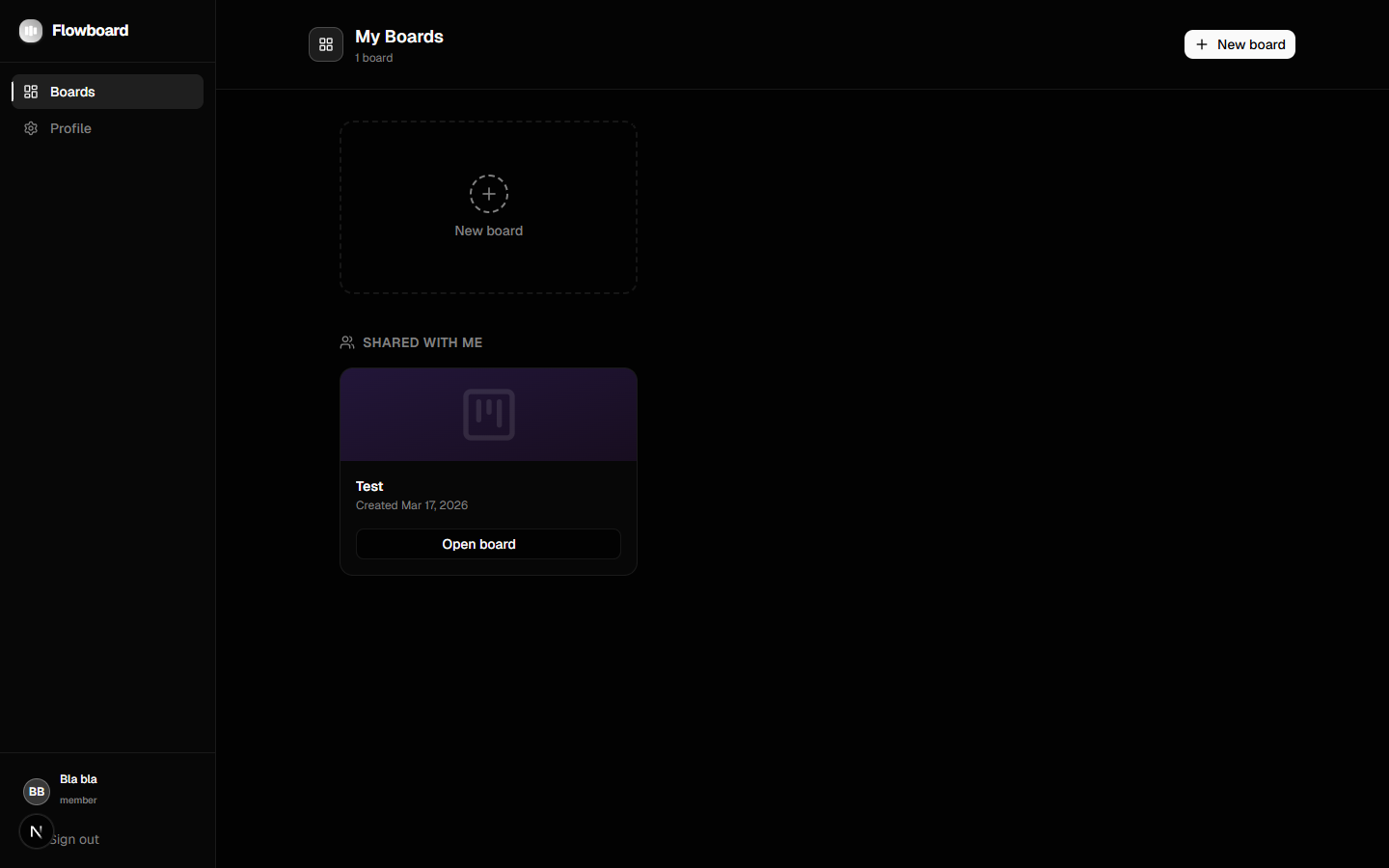Click the people icon beside Shared With Me
Viewport: 1389px width, 868px height.
coord(347,342)
